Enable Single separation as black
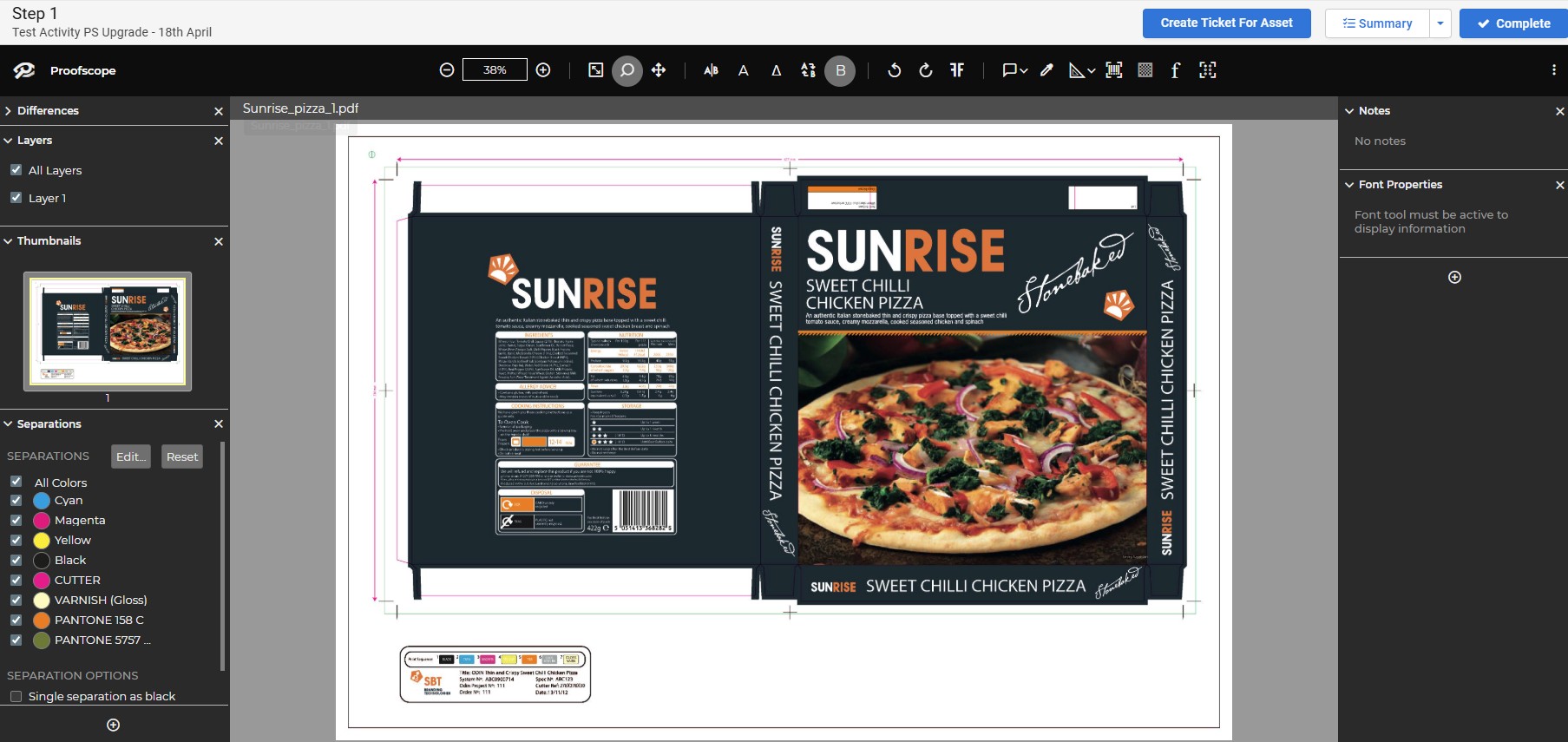Screen dimensions: 1568x742 click(16, 696)
